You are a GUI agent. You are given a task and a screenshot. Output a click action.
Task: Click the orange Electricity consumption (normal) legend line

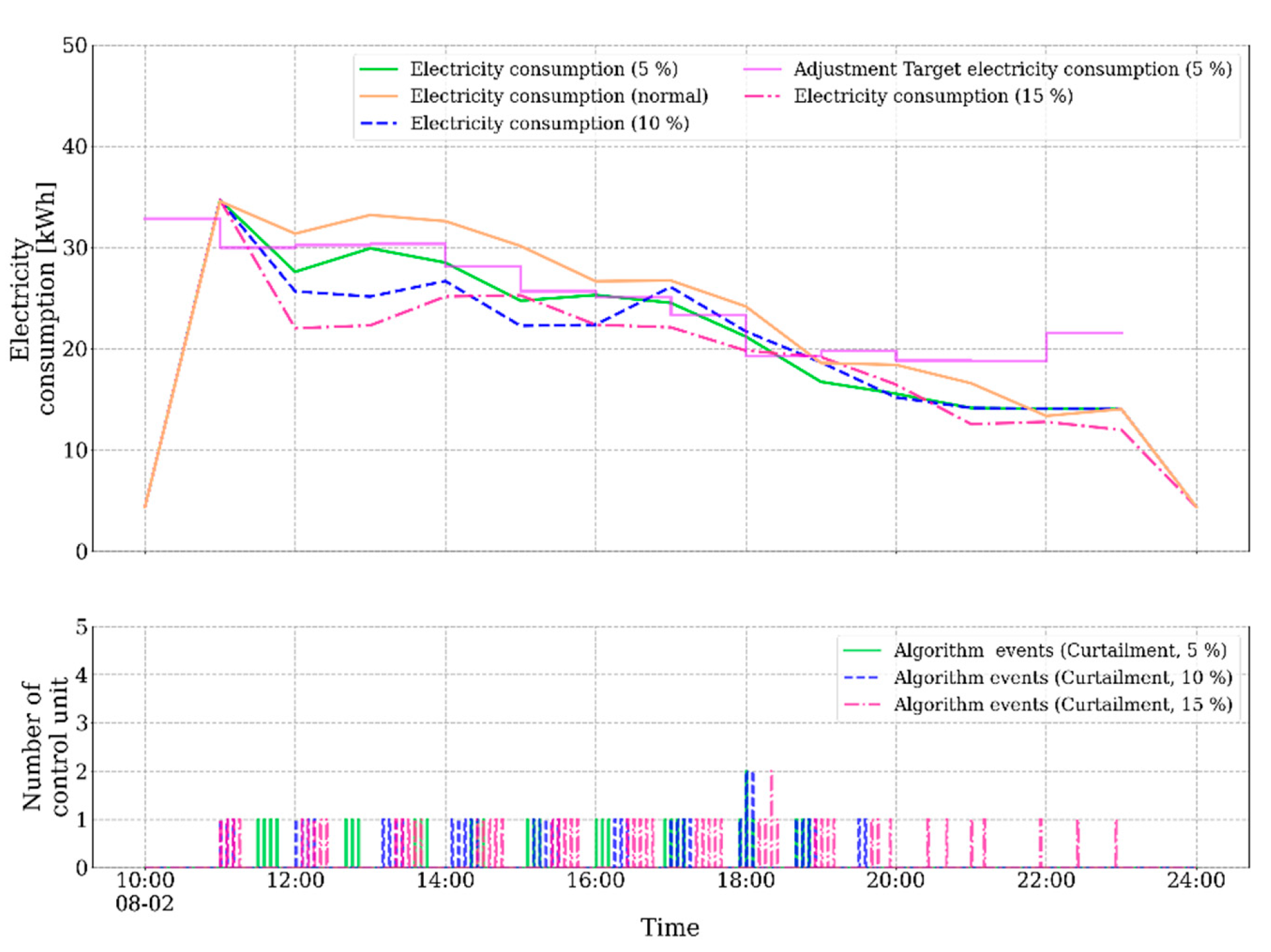tap(379, 96)
